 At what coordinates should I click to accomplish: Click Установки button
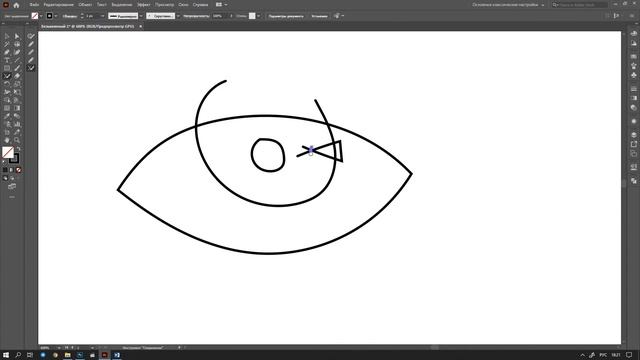[319, 16]
